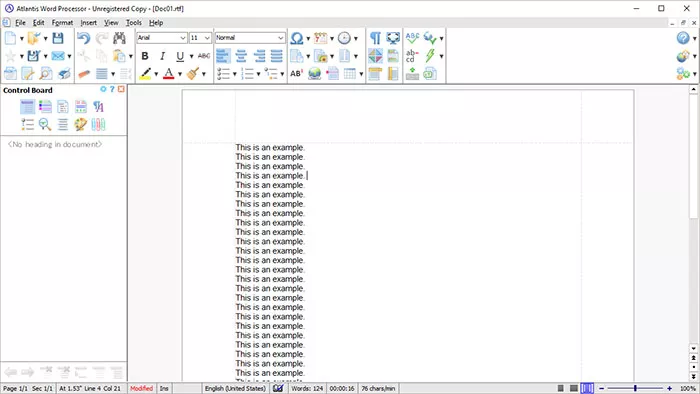The width and height of the screenshot is (700, 394).
Task: Open the Normal style dropdown
Action: [250, 38]
